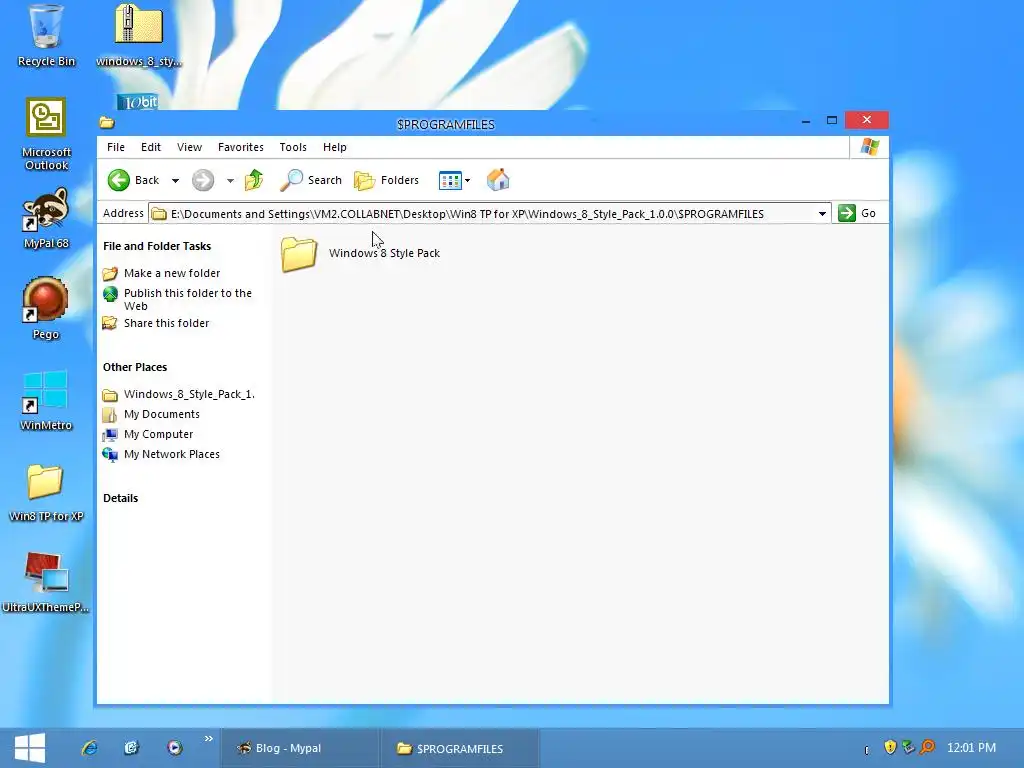The width and height of the screenshot is (1024, 768).
Task: Click the Windows flag logo in menu bar
Action: click(869, 147)
